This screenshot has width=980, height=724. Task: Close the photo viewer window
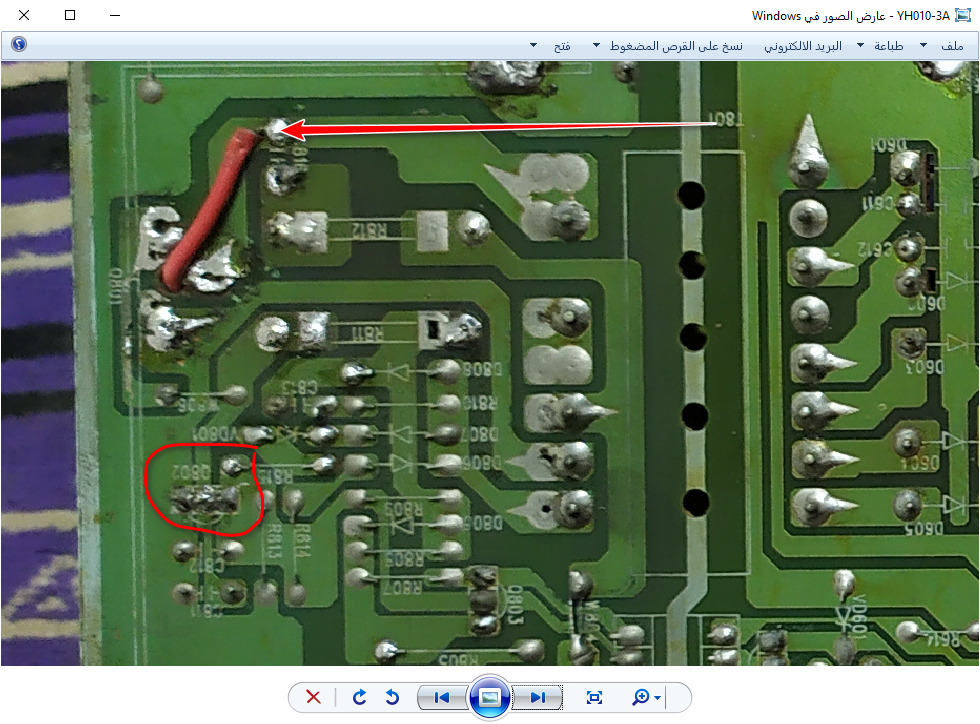(x=24, y=15)
